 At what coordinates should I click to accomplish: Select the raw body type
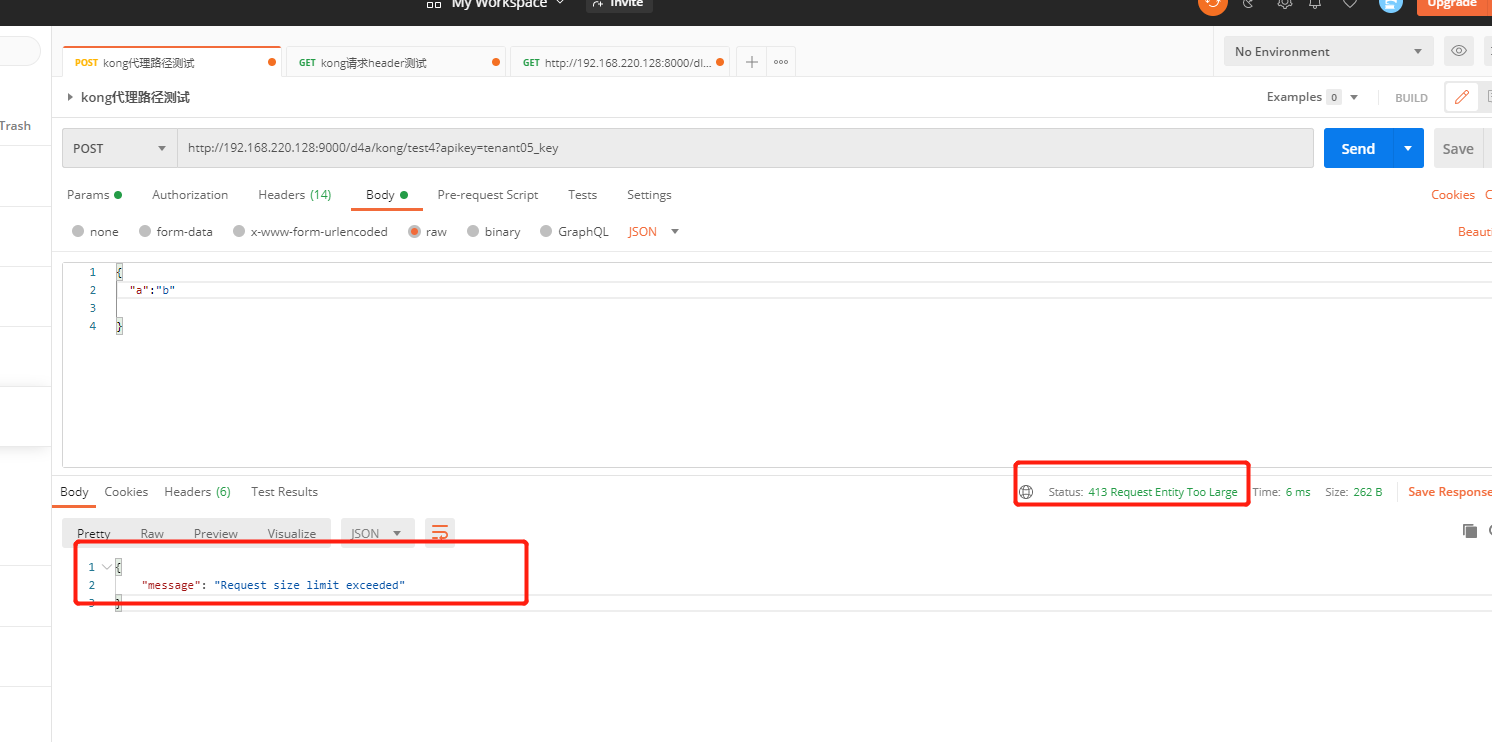coord(427,231)
